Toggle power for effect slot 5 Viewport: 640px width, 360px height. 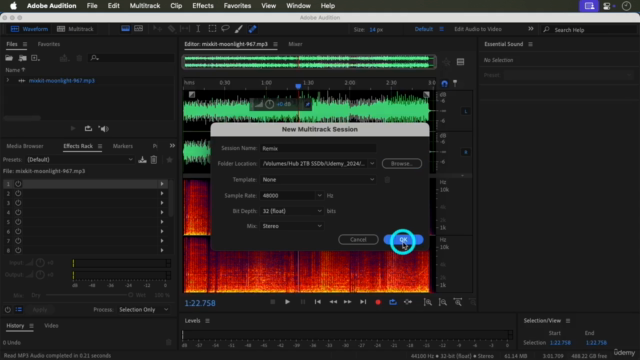tap(18, 222)
